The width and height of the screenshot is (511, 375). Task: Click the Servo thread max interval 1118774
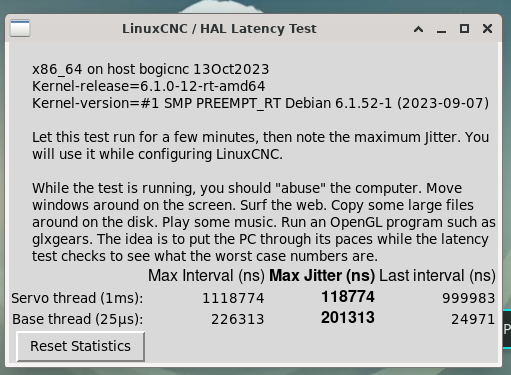click(233, 298)
